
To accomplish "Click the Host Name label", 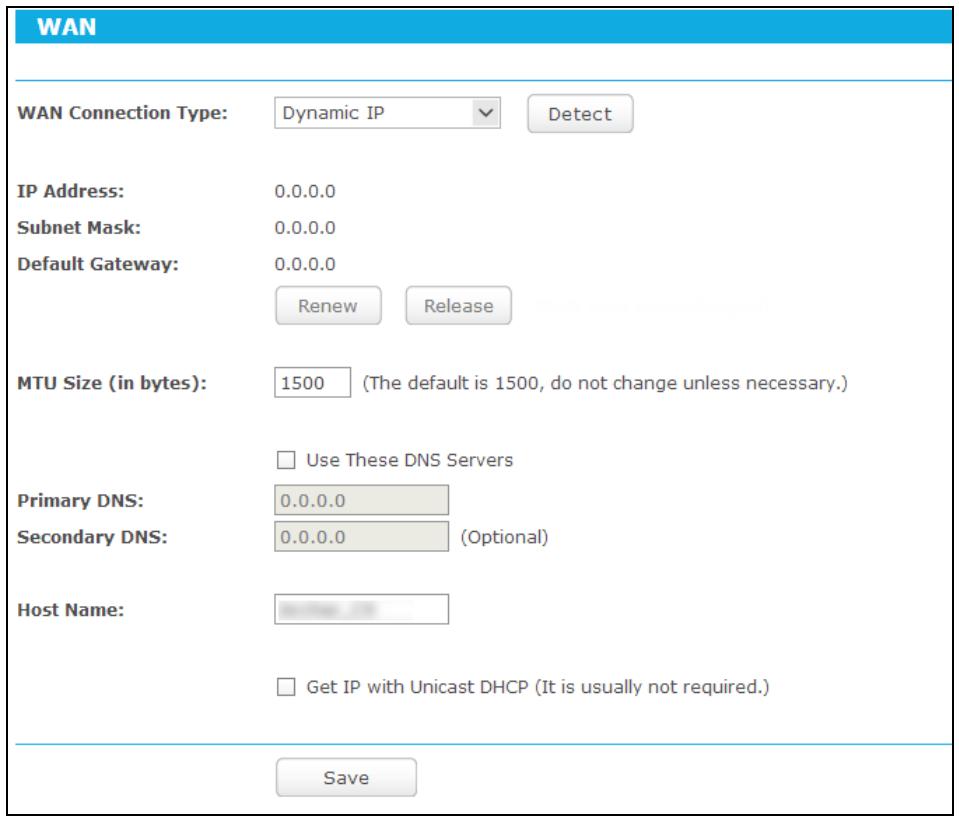I will coord(70,610).
